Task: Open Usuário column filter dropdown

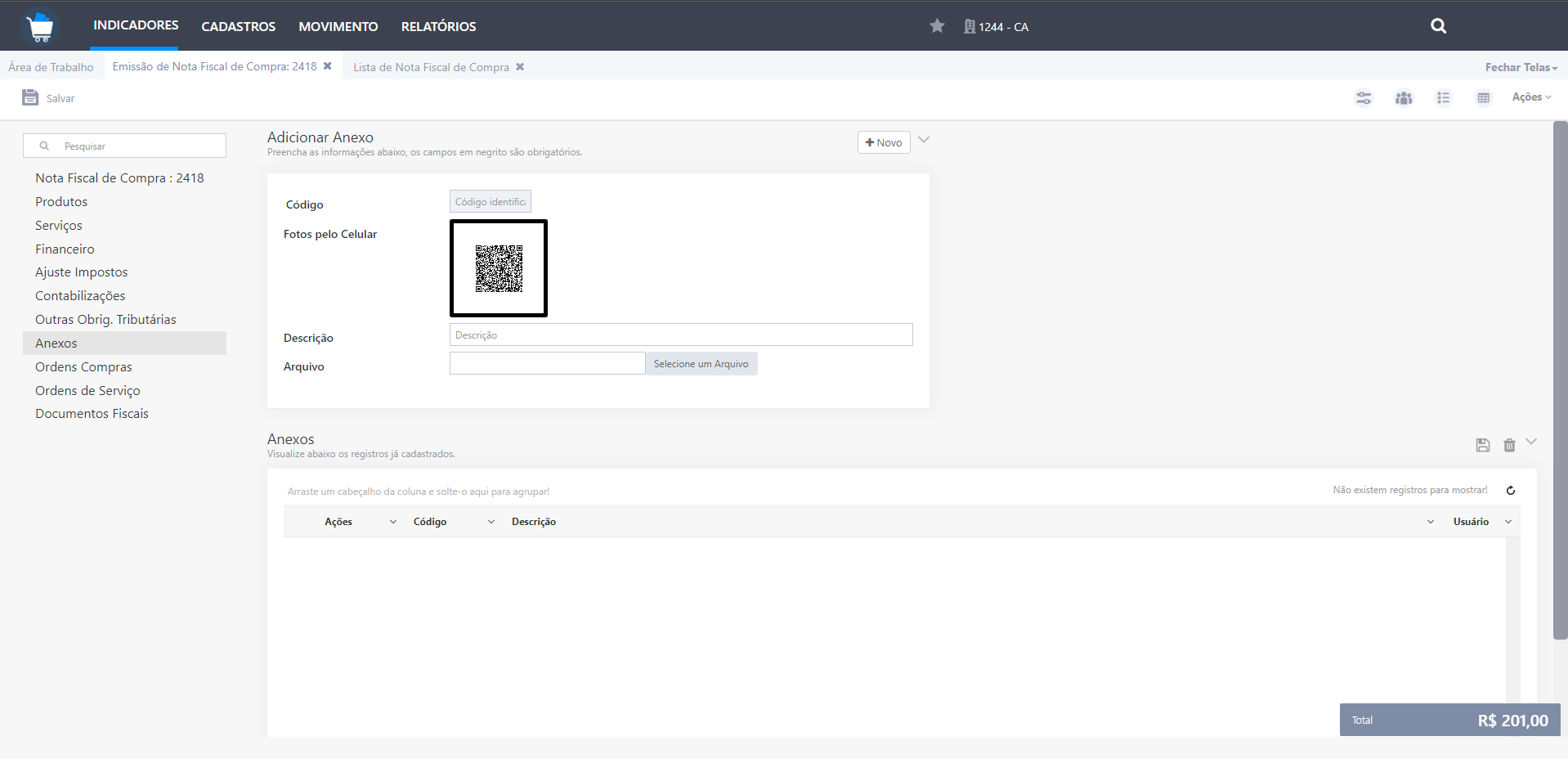Action: (1508, 522)
